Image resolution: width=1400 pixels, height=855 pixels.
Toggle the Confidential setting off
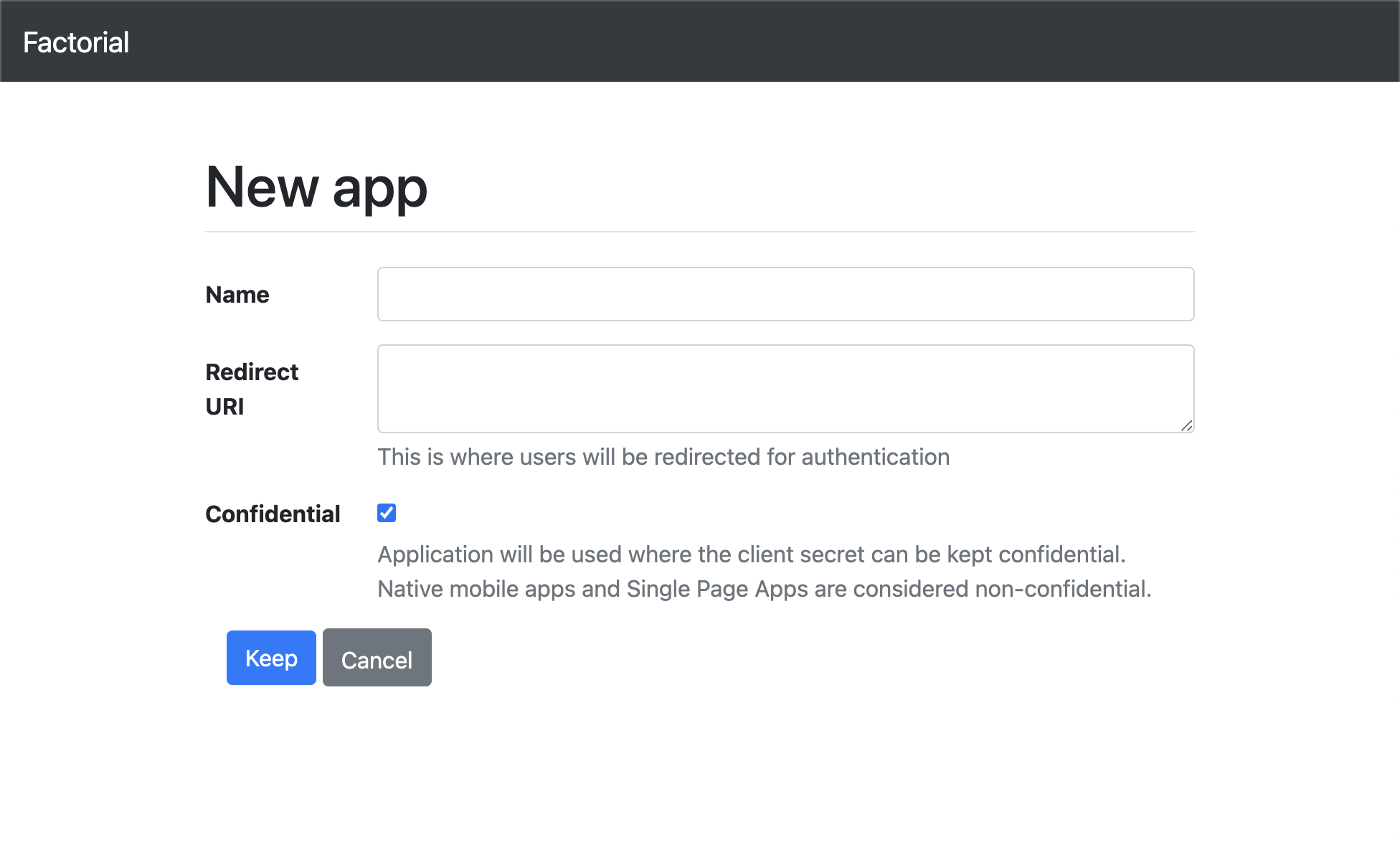386,512
